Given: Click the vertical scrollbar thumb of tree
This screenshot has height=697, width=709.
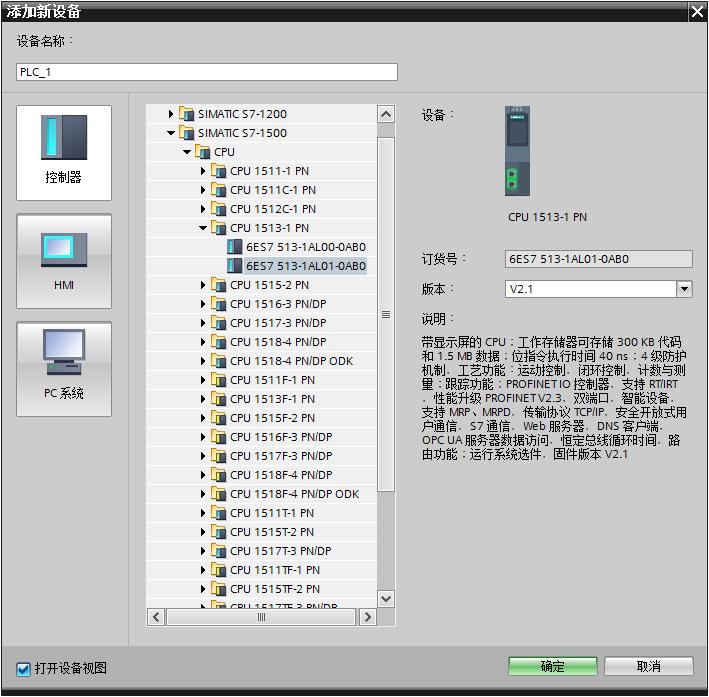Looking at the screenshot, I should point(386,314).
